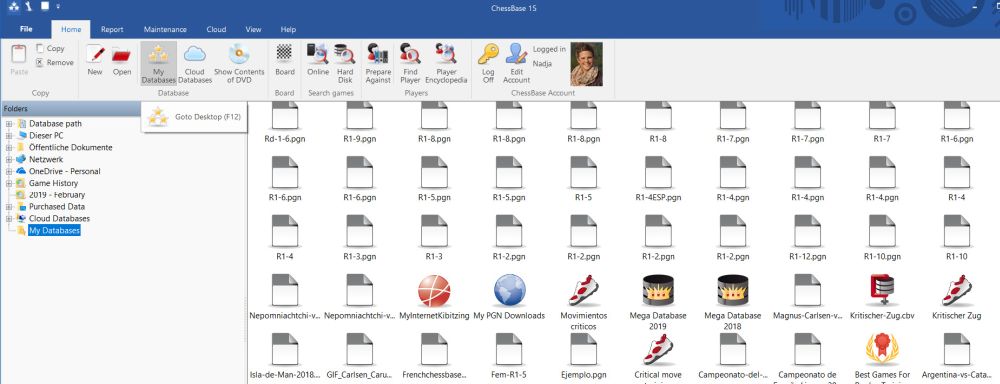1000x384 pixels.
Task: Click Goto Desktop (F12) popup item
Action: (x=194, y=117)
